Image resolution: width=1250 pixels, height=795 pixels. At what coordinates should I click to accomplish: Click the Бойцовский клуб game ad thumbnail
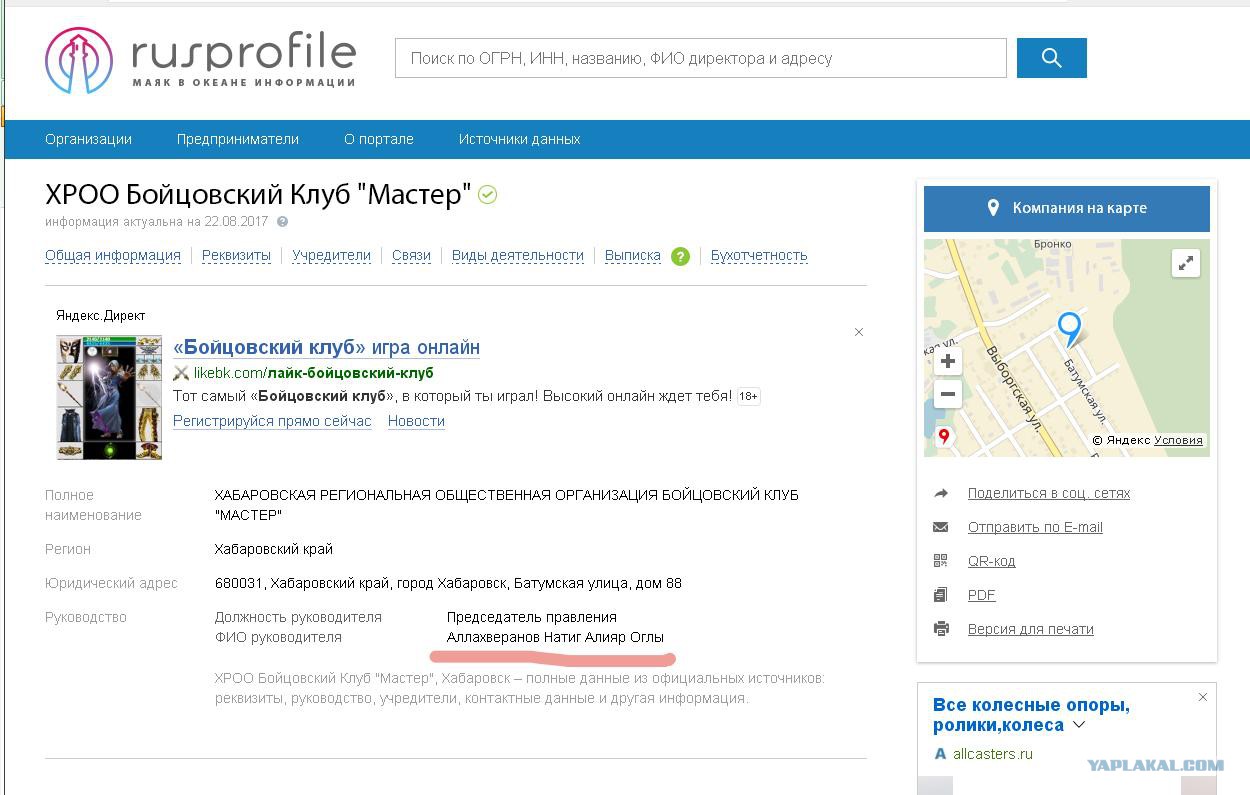(109, 397)
